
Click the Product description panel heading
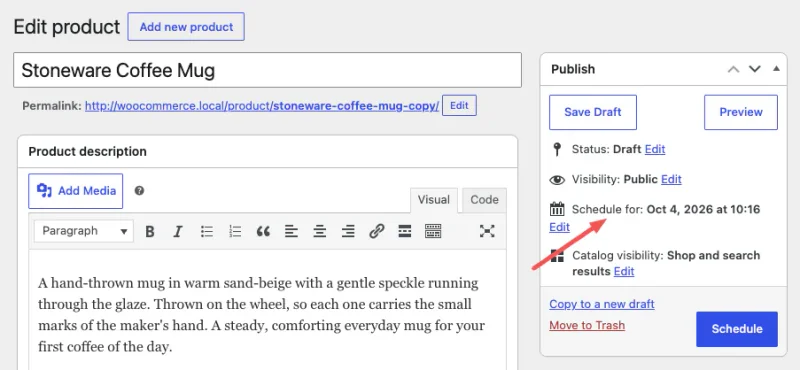click(x=87, y=152)
